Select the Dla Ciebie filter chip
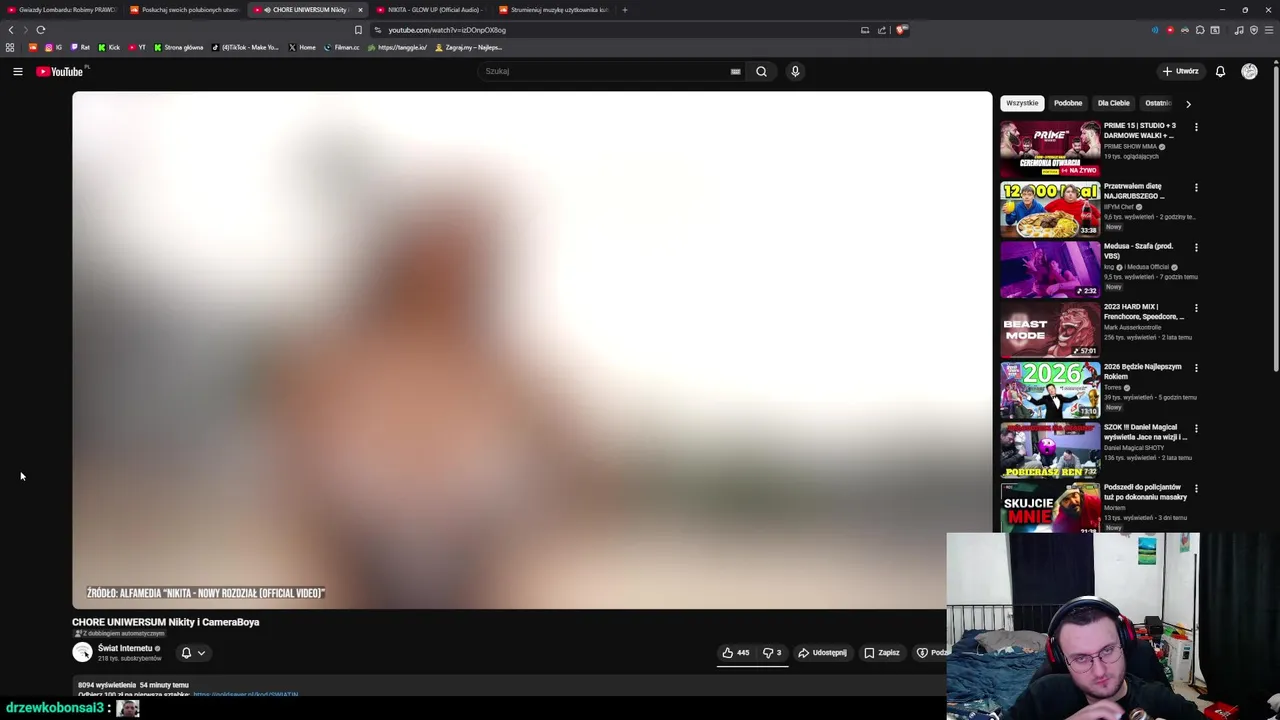1280x720 pixels. pos(1113,103)
